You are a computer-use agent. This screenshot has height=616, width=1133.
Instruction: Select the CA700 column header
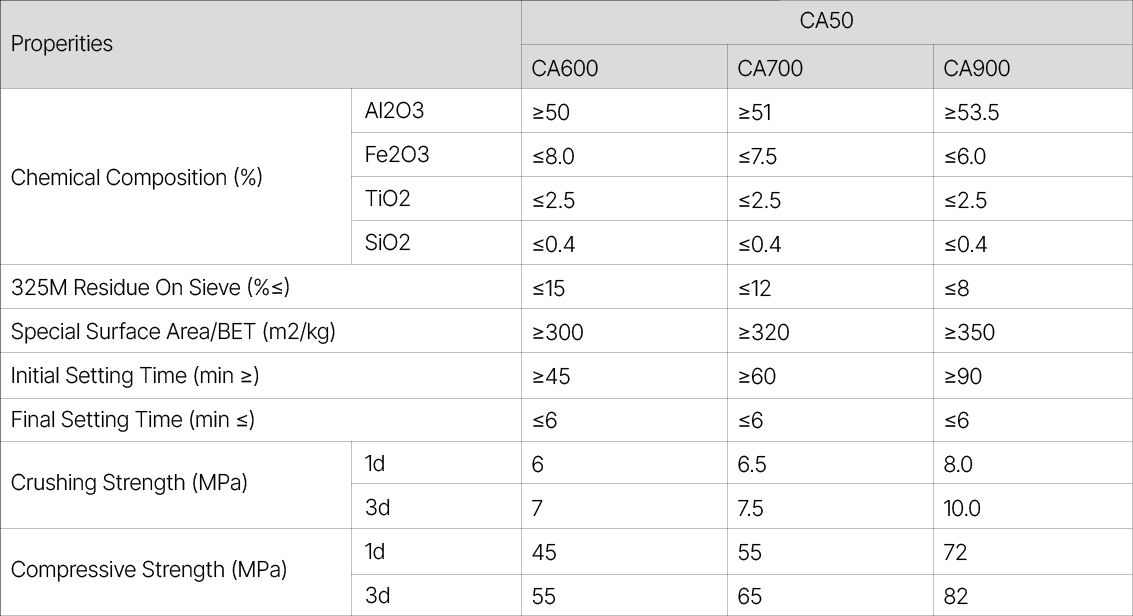770,68
